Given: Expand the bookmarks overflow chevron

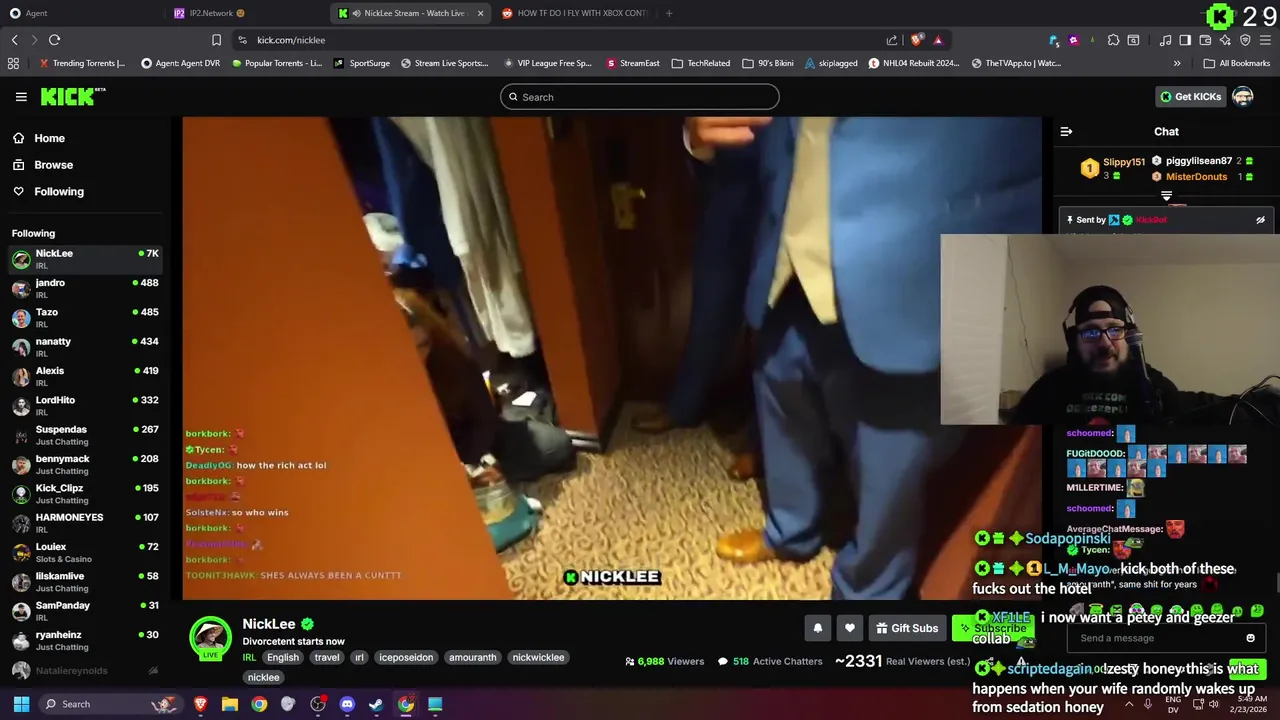Looking at the screenshot, I should [x=1177, y=63].
